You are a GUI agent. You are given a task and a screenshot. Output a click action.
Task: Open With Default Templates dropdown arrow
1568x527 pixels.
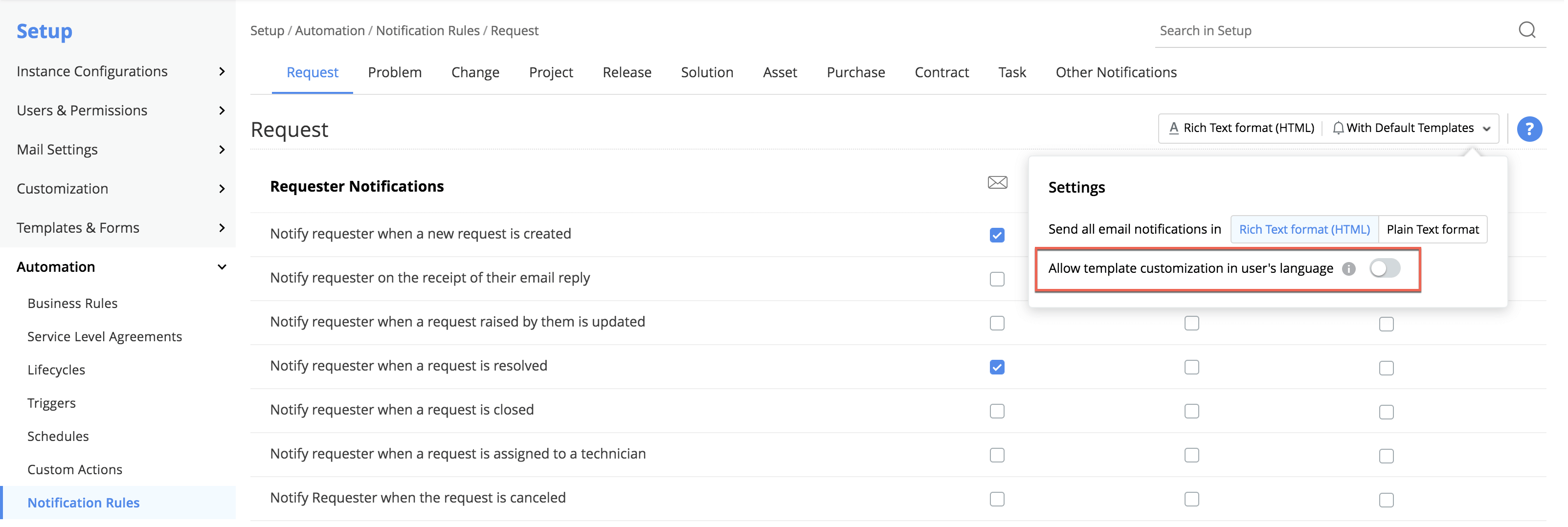point(1486,129)
